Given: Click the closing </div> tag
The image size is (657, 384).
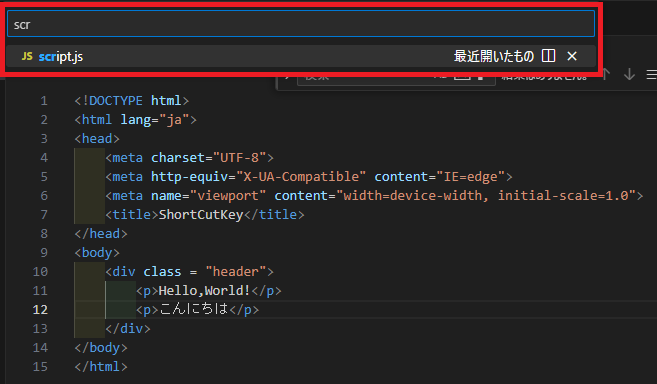Looking at the screenshot, I should [128, 328].
